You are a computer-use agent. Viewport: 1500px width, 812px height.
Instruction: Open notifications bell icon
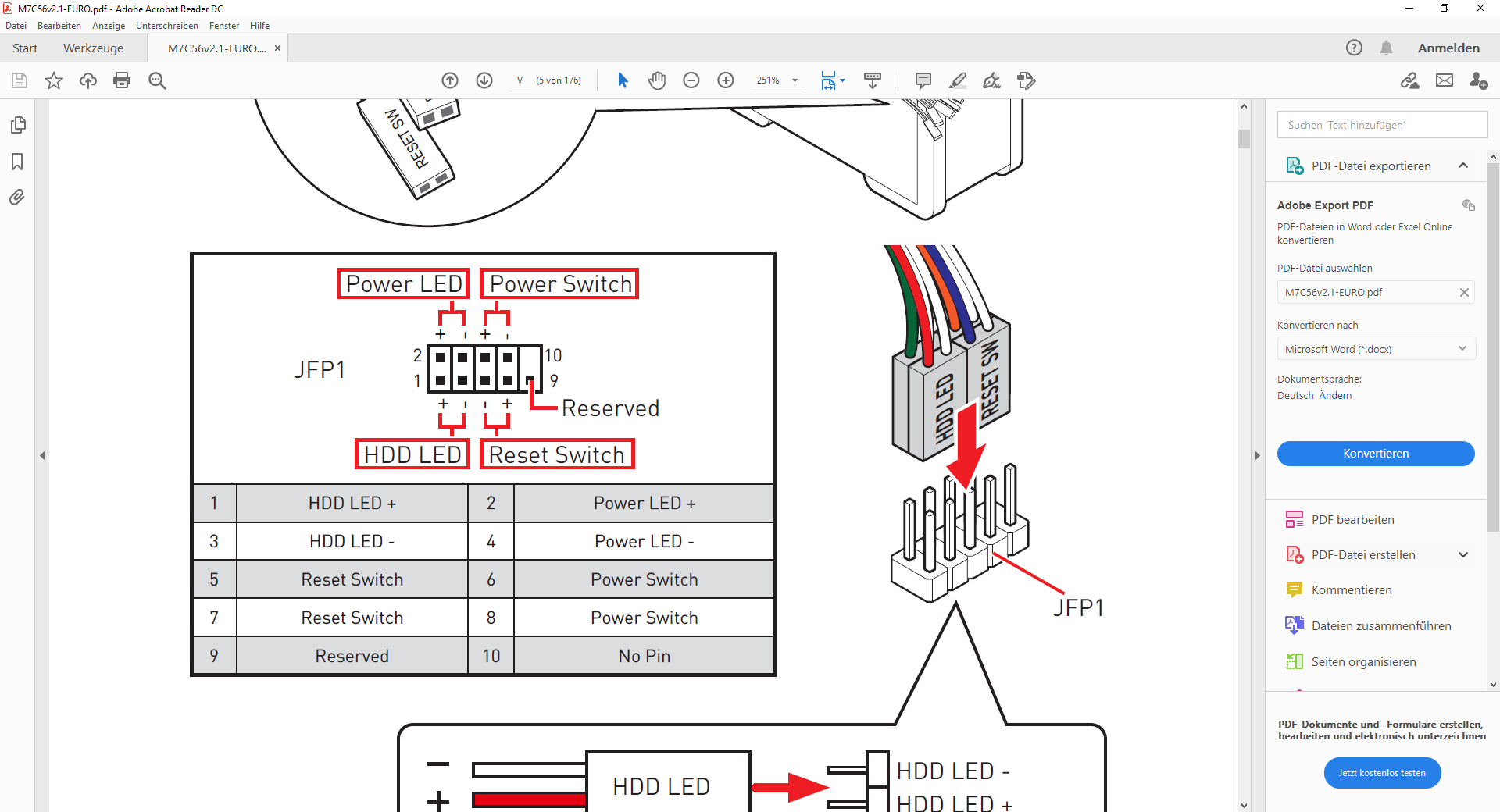coord(1387,48)
